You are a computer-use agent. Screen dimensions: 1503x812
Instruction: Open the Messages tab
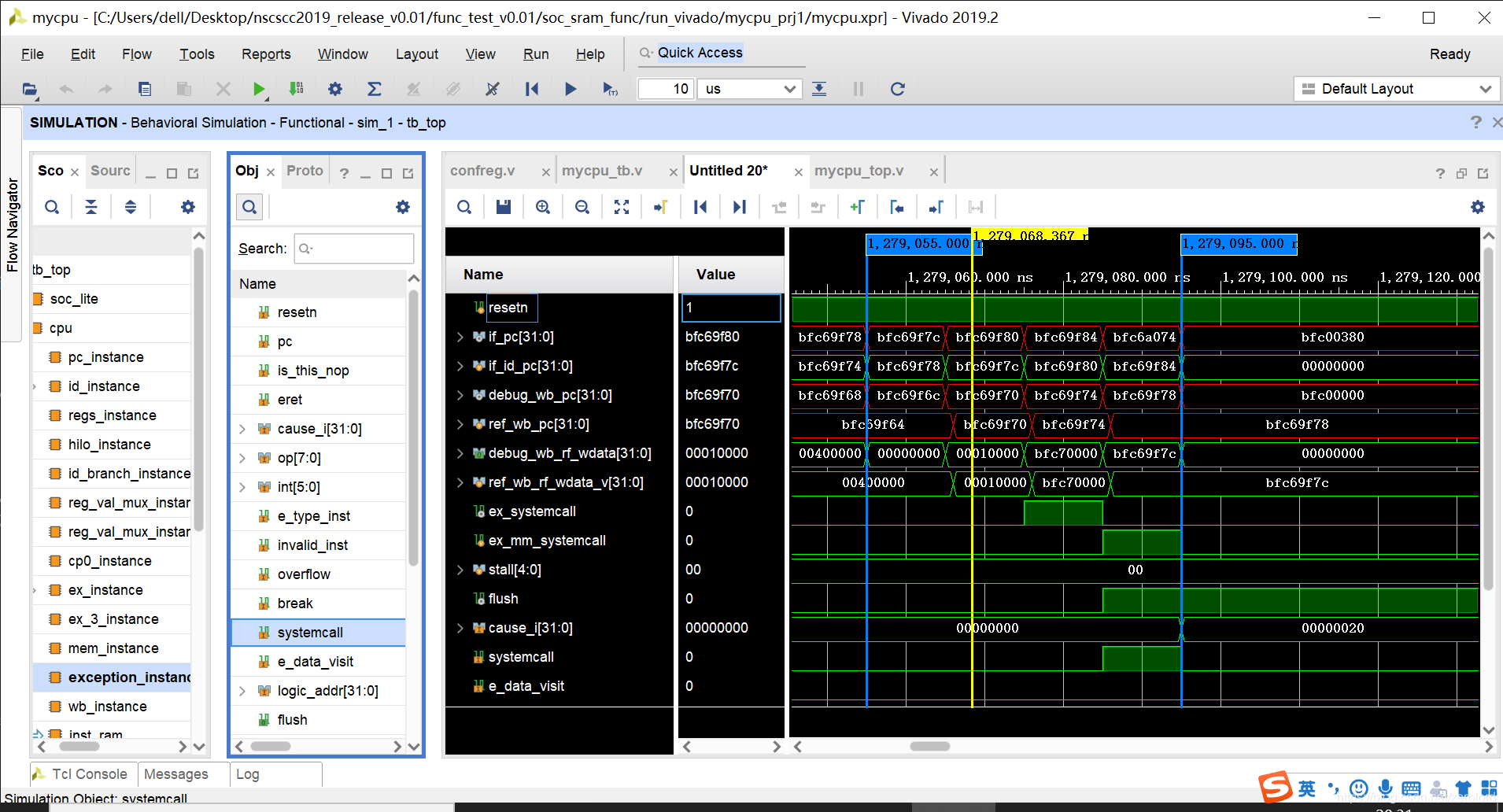(x=176, y=774)
